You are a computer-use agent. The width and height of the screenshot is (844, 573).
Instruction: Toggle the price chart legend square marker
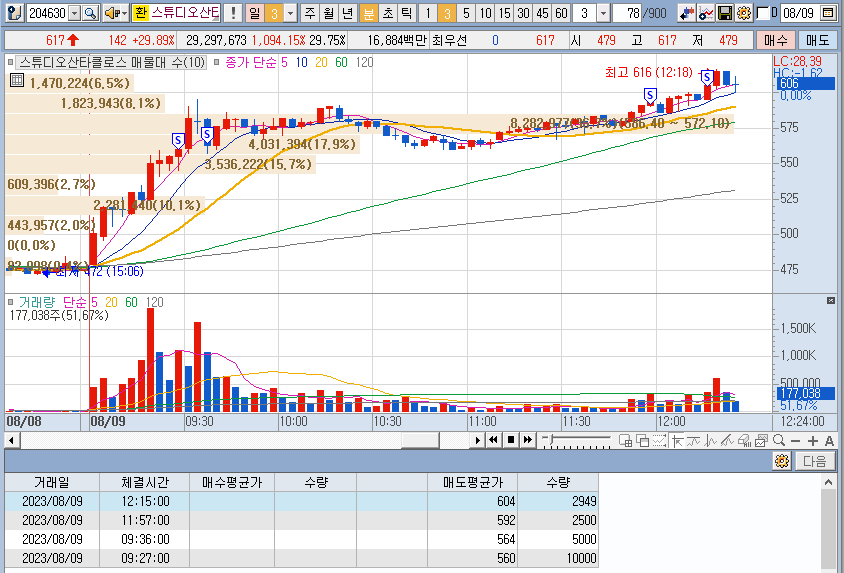[10, 62]
